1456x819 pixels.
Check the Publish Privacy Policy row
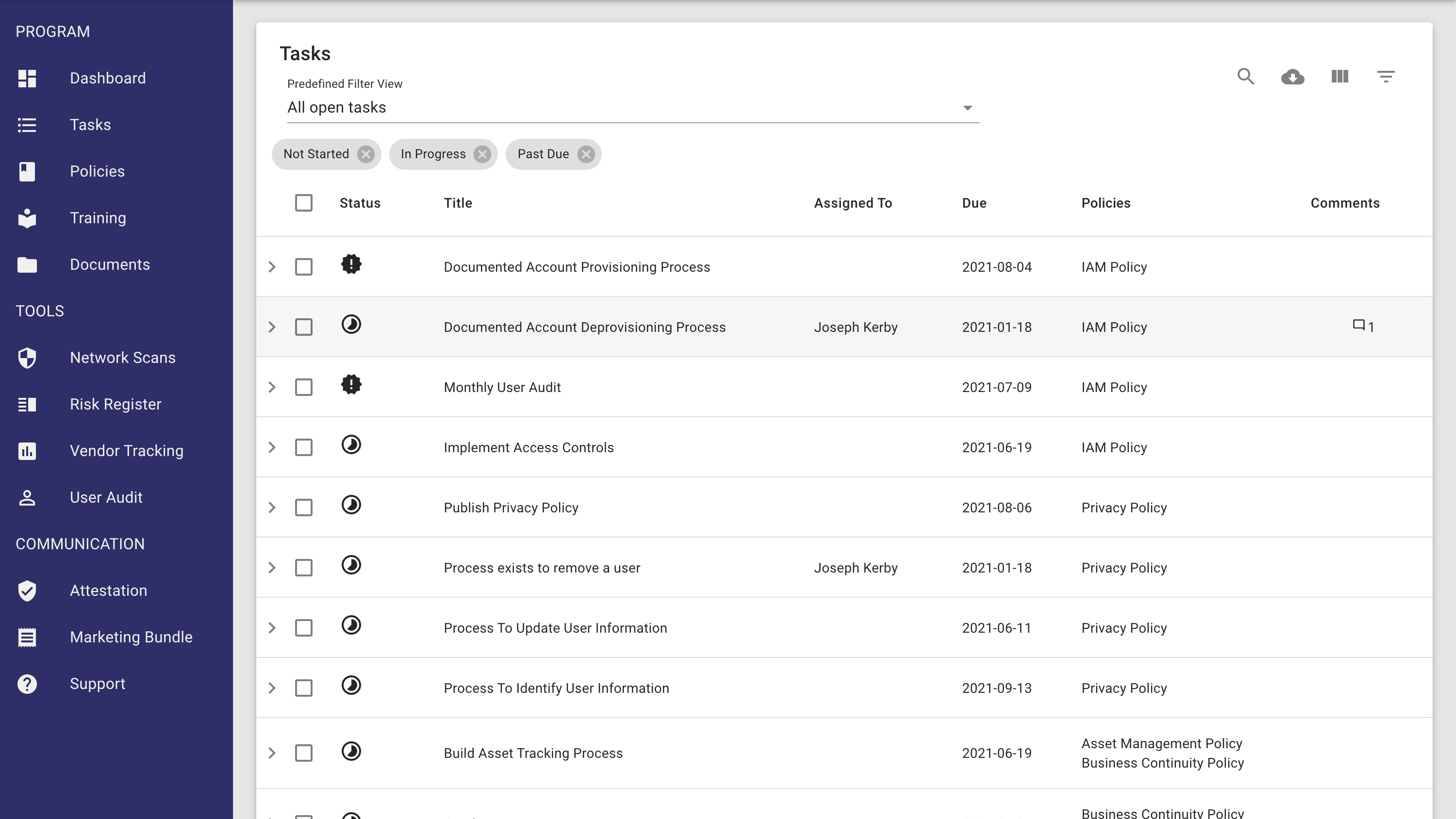pos(303,508)
